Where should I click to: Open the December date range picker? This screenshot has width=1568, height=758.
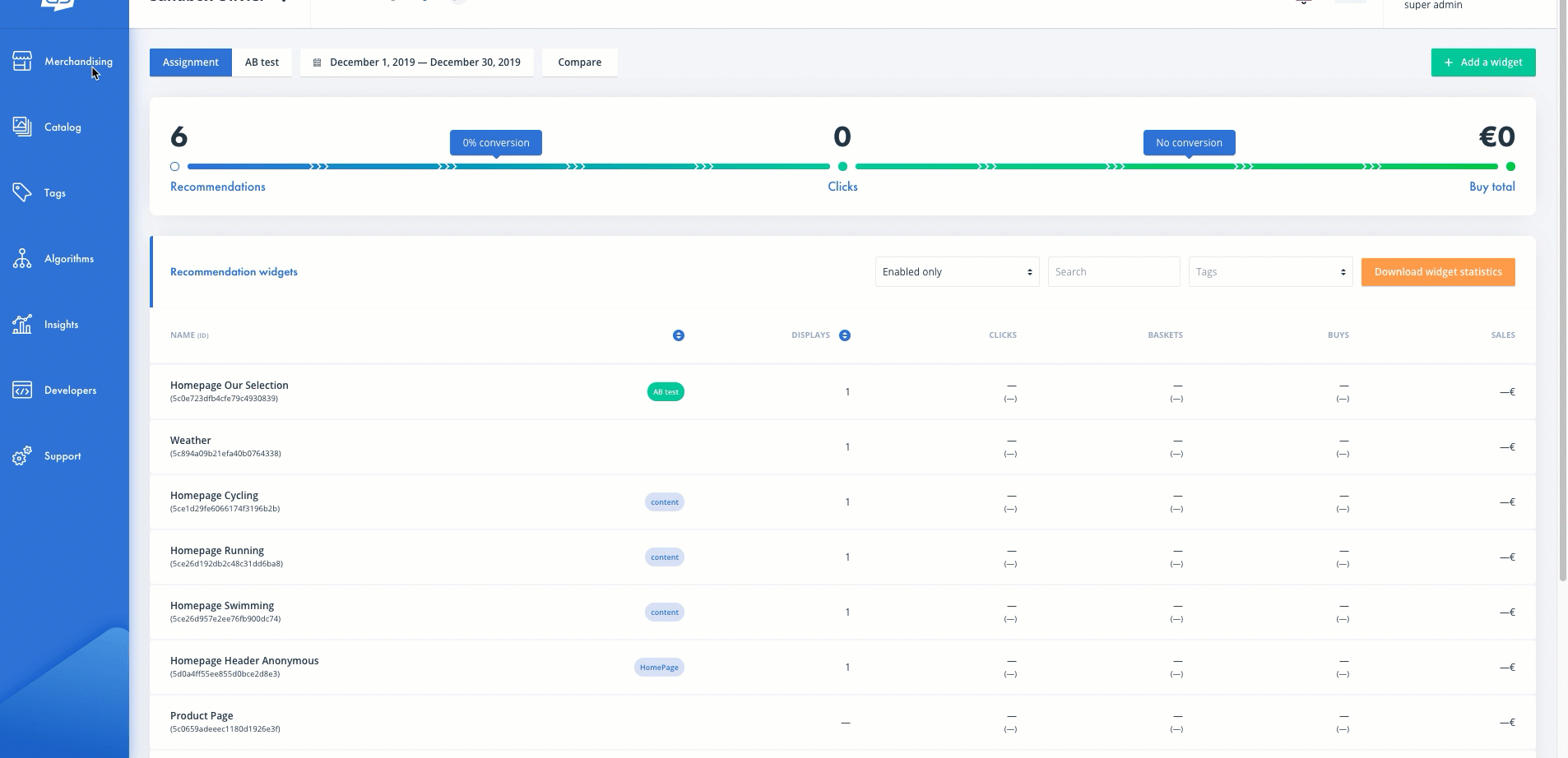coord(417,62)
